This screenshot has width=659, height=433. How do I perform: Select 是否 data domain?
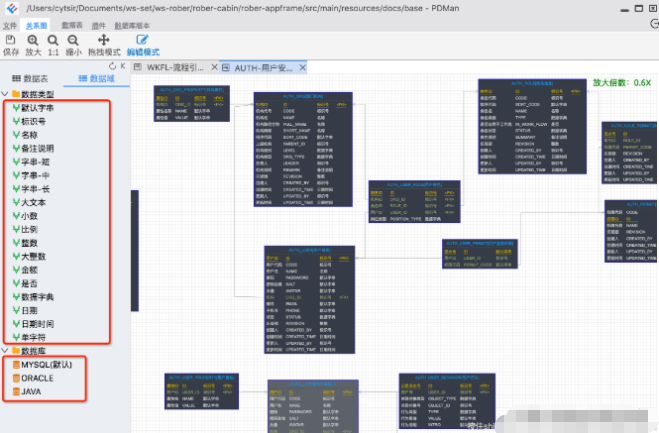coord(25,283)
